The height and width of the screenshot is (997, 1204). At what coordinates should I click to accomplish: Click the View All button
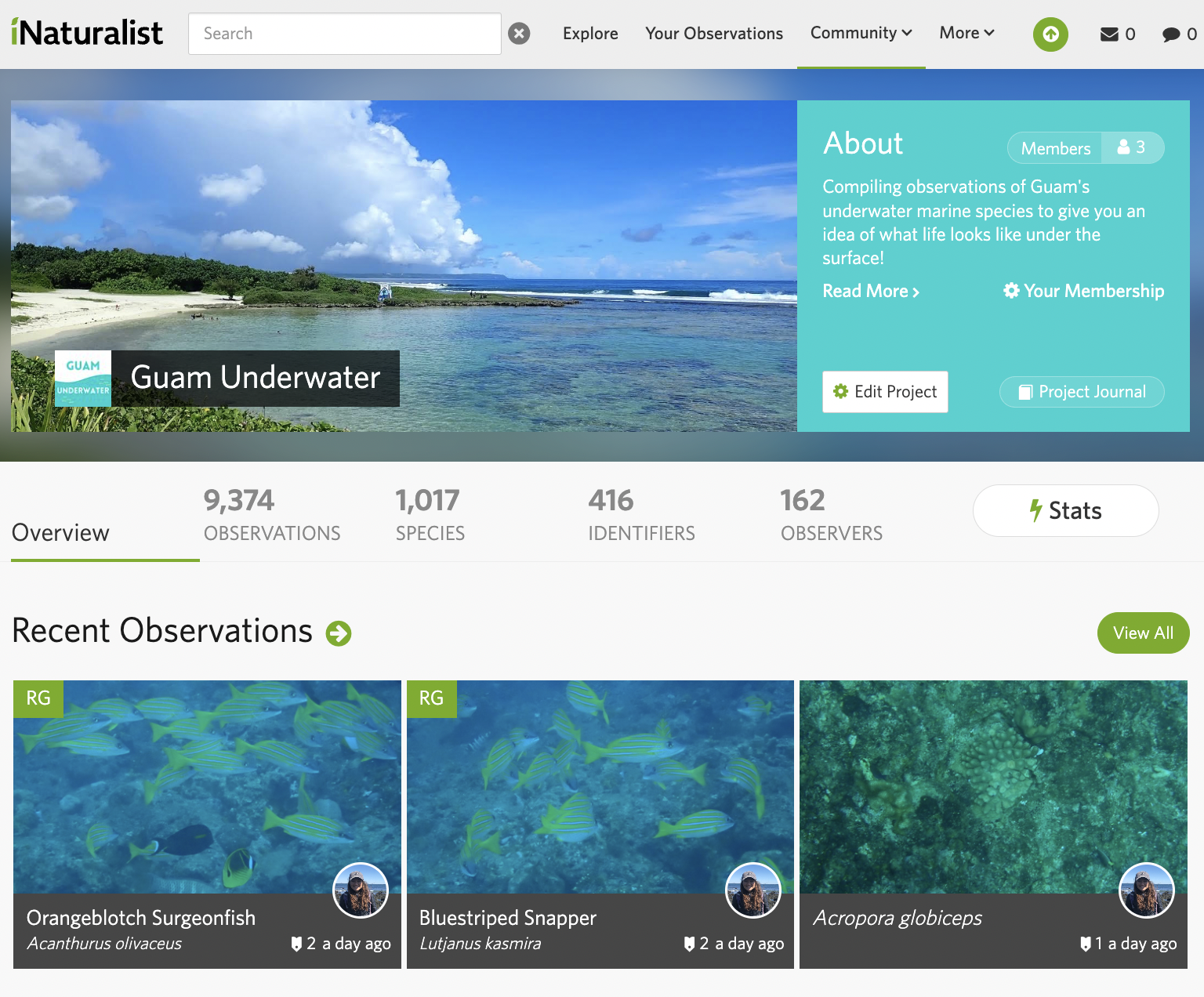pos(1143,633)
